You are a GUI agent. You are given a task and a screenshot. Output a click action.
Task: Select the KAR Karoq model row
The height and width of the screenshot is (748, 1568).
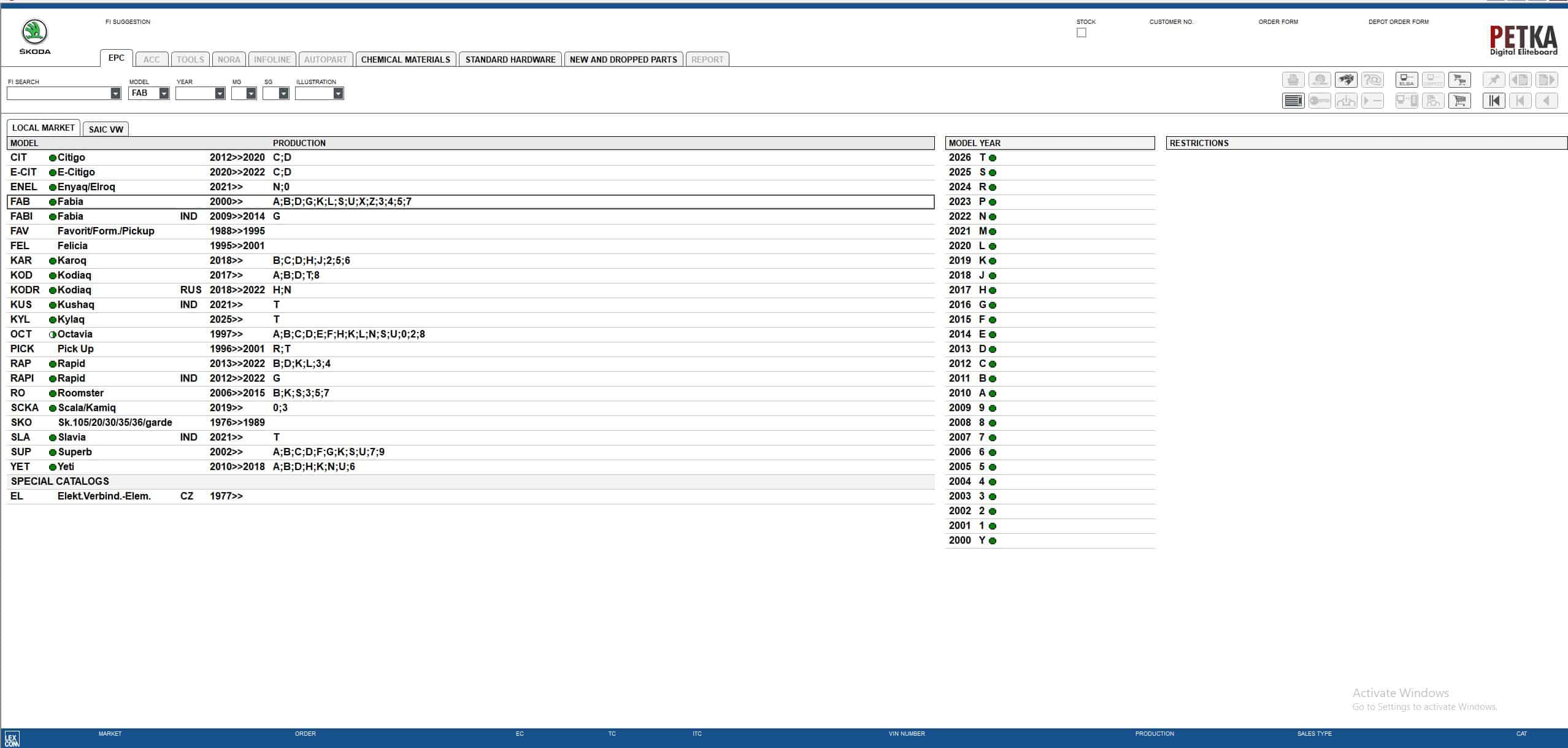click(x=471, y=261)
